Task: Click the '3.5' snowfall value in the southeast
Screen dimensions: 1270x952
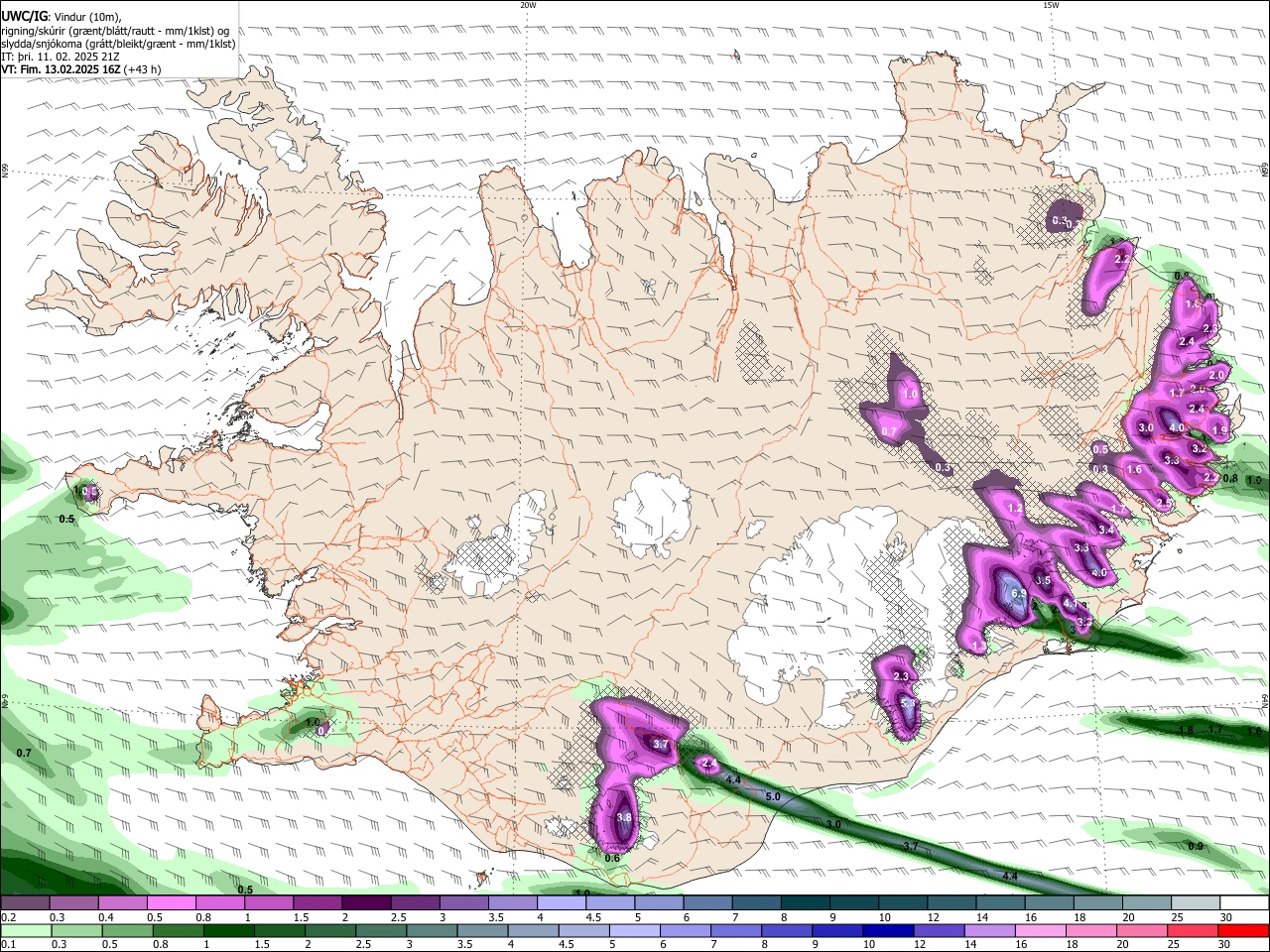Action: (x=1043, y=580)
